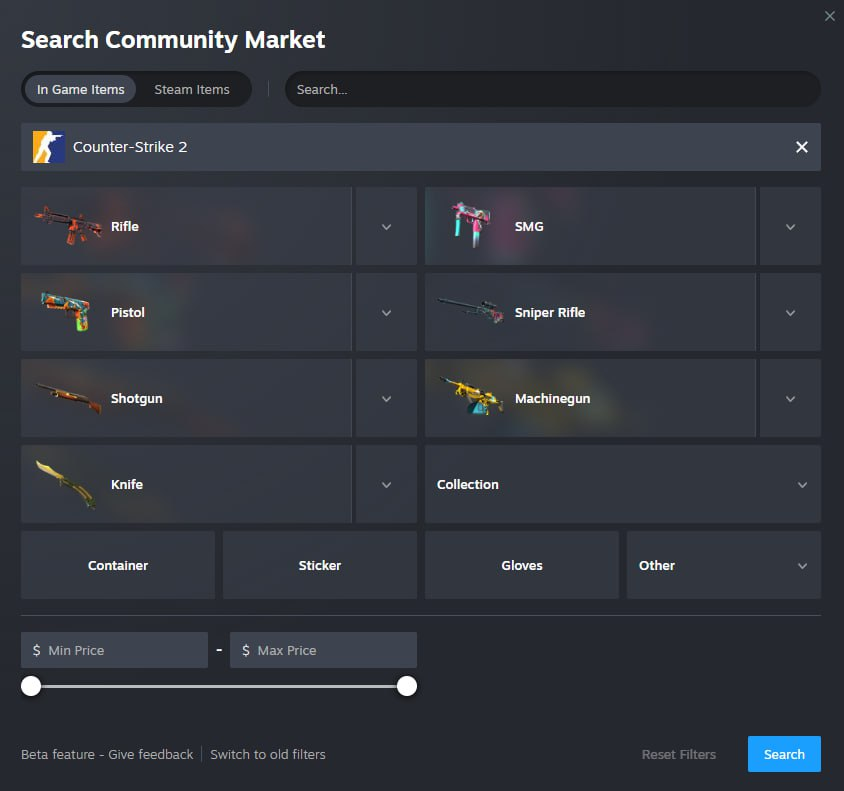The width and height of the screenshot is (844, 791).
Task: Click the Machinegun weapon image
Action: pos(472,396)
